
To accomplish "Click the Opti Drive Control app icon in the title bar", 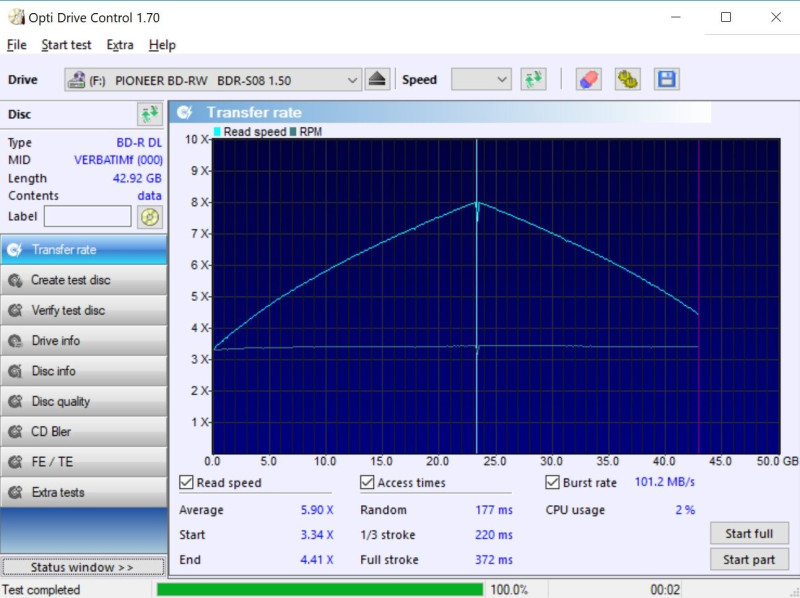I will click(x=16, y=17).
